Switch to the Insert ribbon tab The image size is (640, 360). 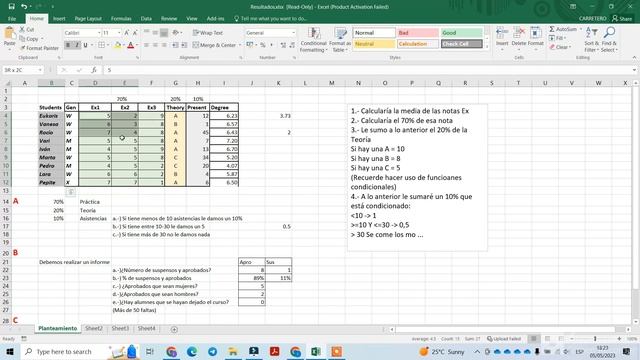[x=59, y=18]
